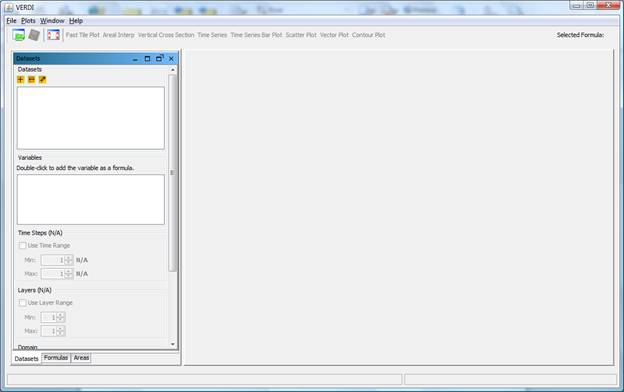Click the tile plot layout toolbar icon
Screen dimensions: 624x392
[x=53, y=35]
